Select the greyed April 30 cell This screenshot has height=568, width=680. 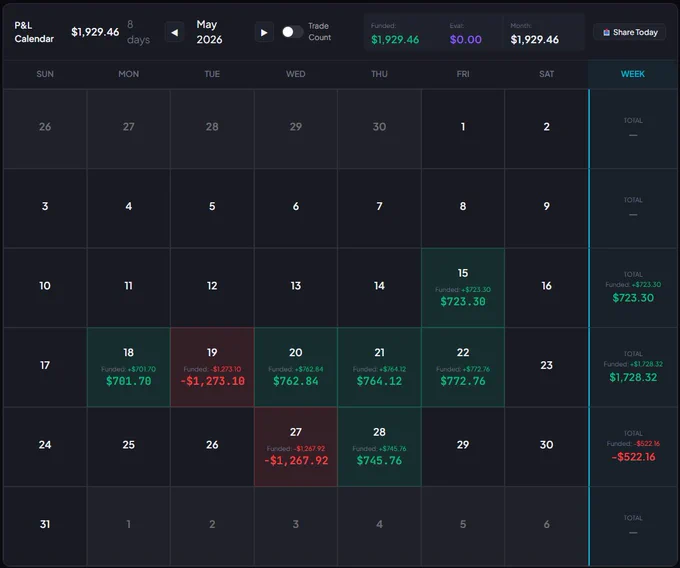(x=379, y=129)
